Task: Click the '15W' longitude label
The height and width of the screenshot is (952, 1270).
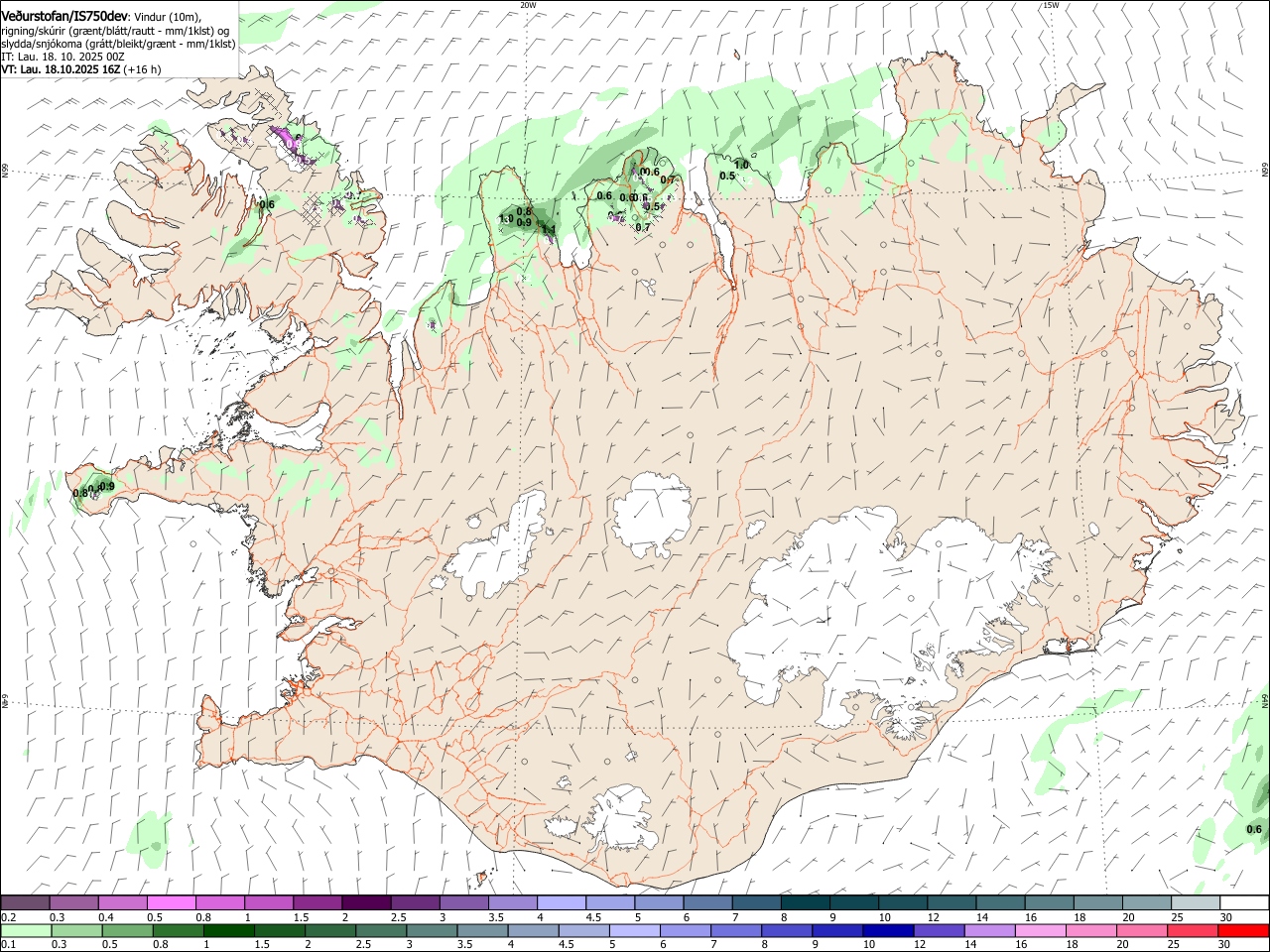Action: pos(1051,5)
